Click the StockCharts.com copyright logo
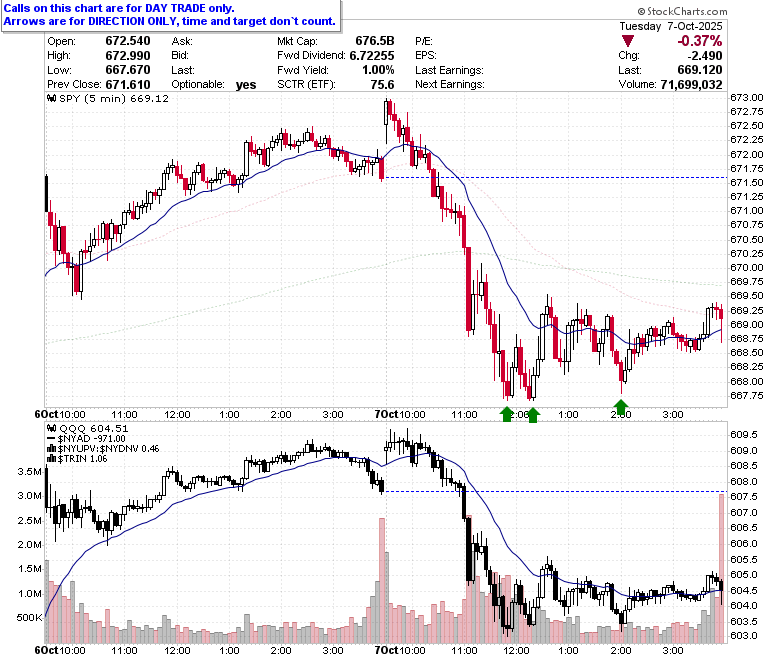The width and height of the screenshot is (780, 659). click(682, 11)
